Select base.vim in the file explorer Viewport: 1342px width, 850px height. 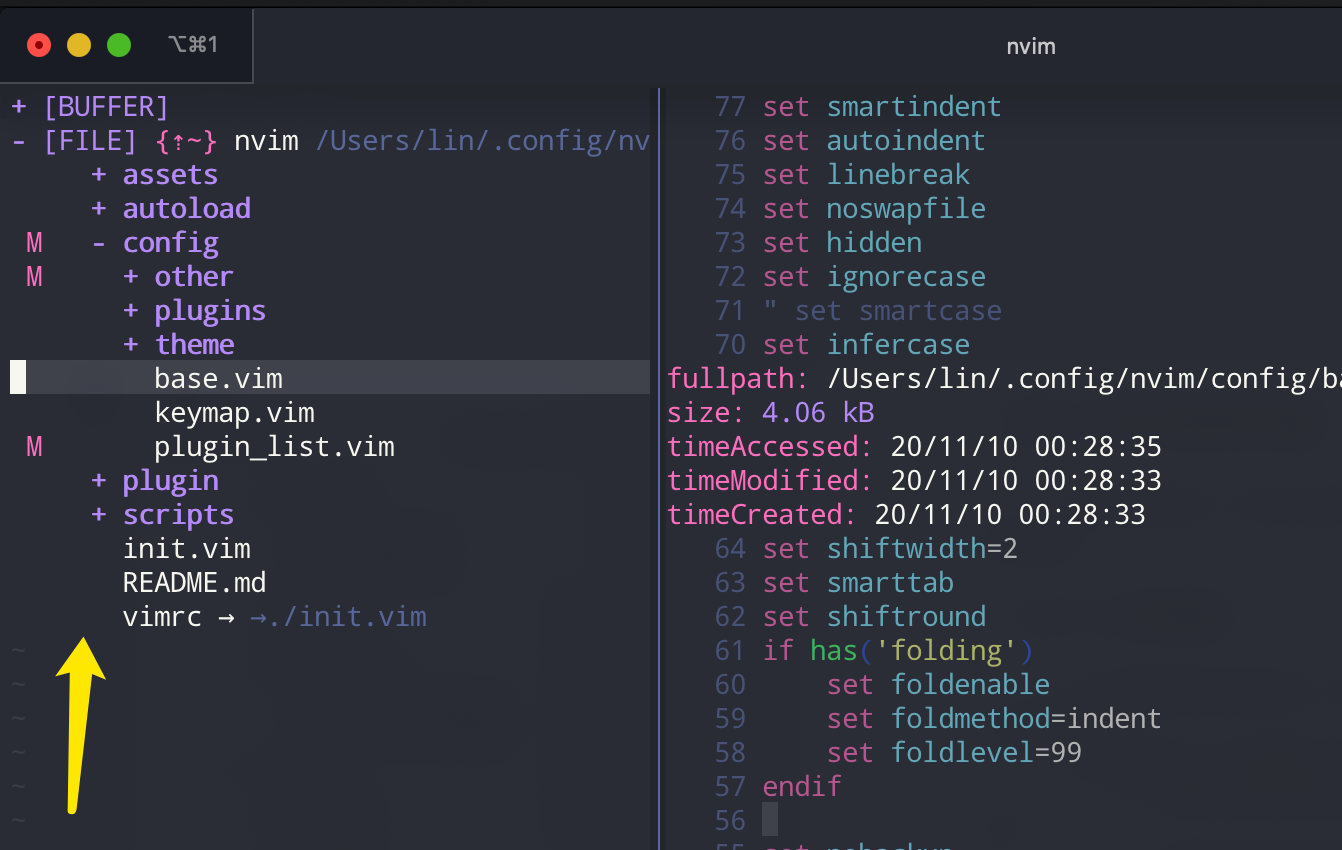pos(218,378)
